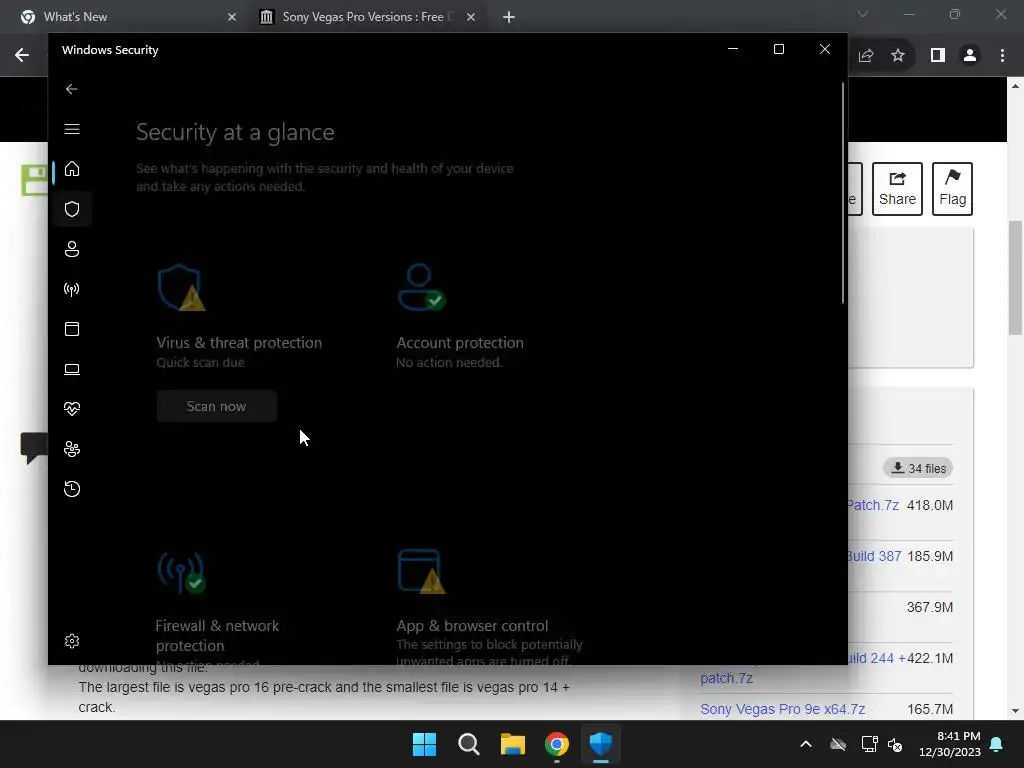The height and width of the screenshot is (768, 1024).
Task: Open Account protection person sidebar icon
Action: pyautogui.click(x=72, y=249)
